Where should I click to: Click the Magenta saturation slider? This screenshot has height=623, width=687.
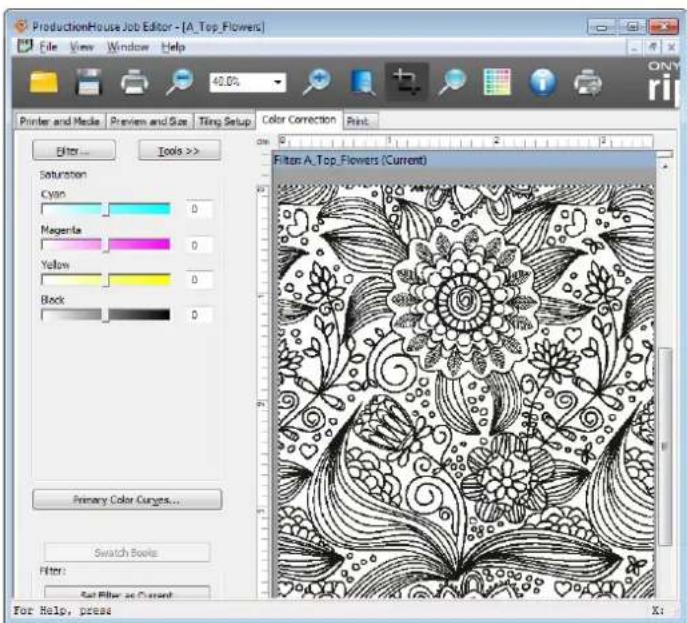pyautogui.click(x=106, y=244)
